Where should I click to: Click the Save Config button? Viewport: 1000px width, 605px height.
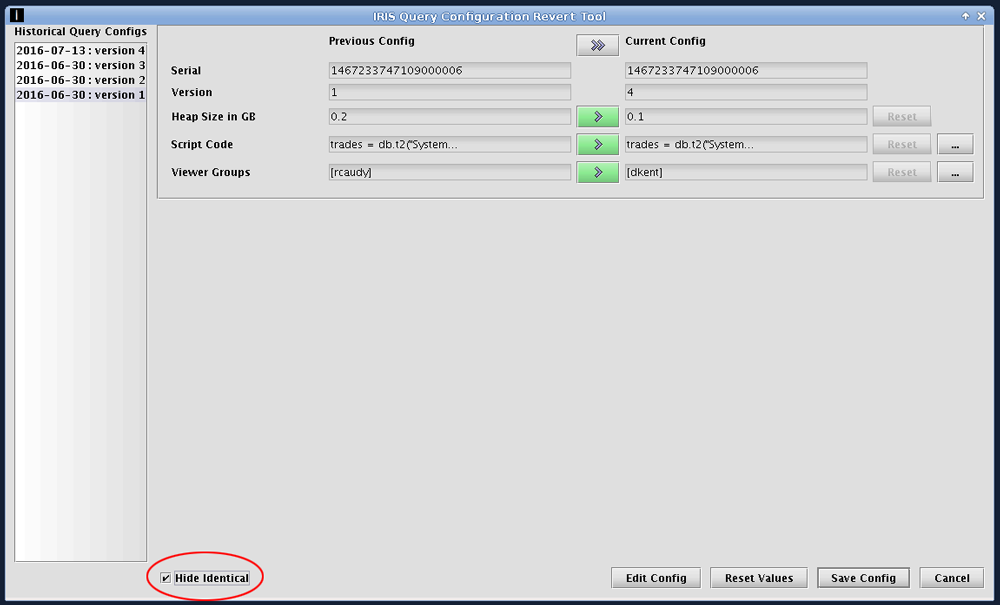coord(864,578)
